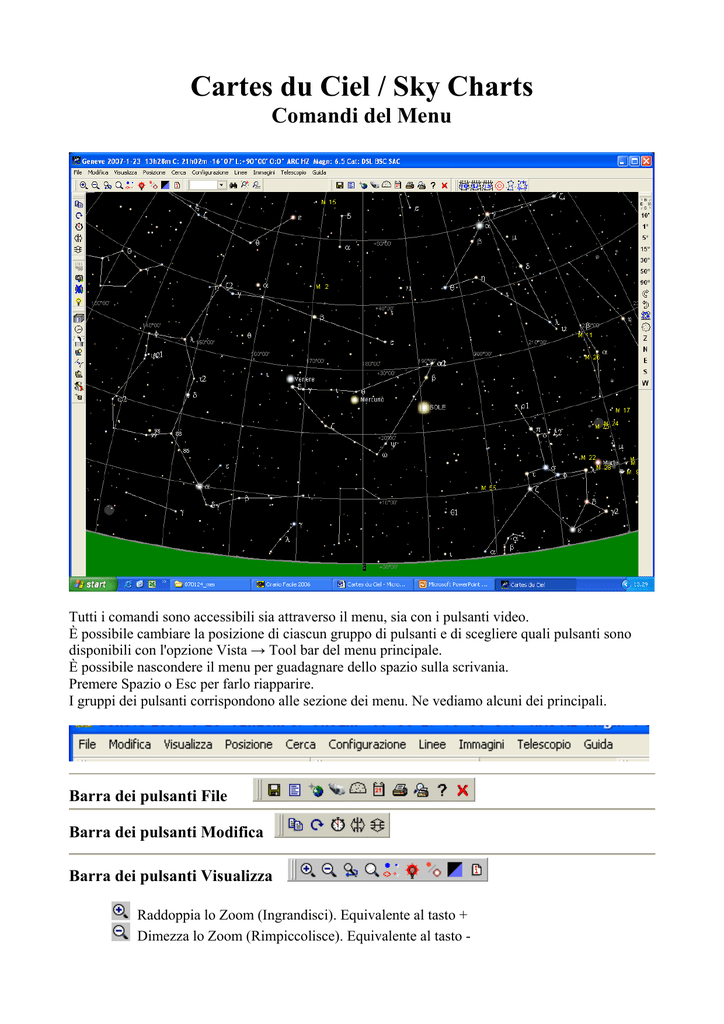The height and width of the screenshot is (1024, 724).
Task: Open the Telescopio menu in the enlarged menu bar
Action: [544, 744]
